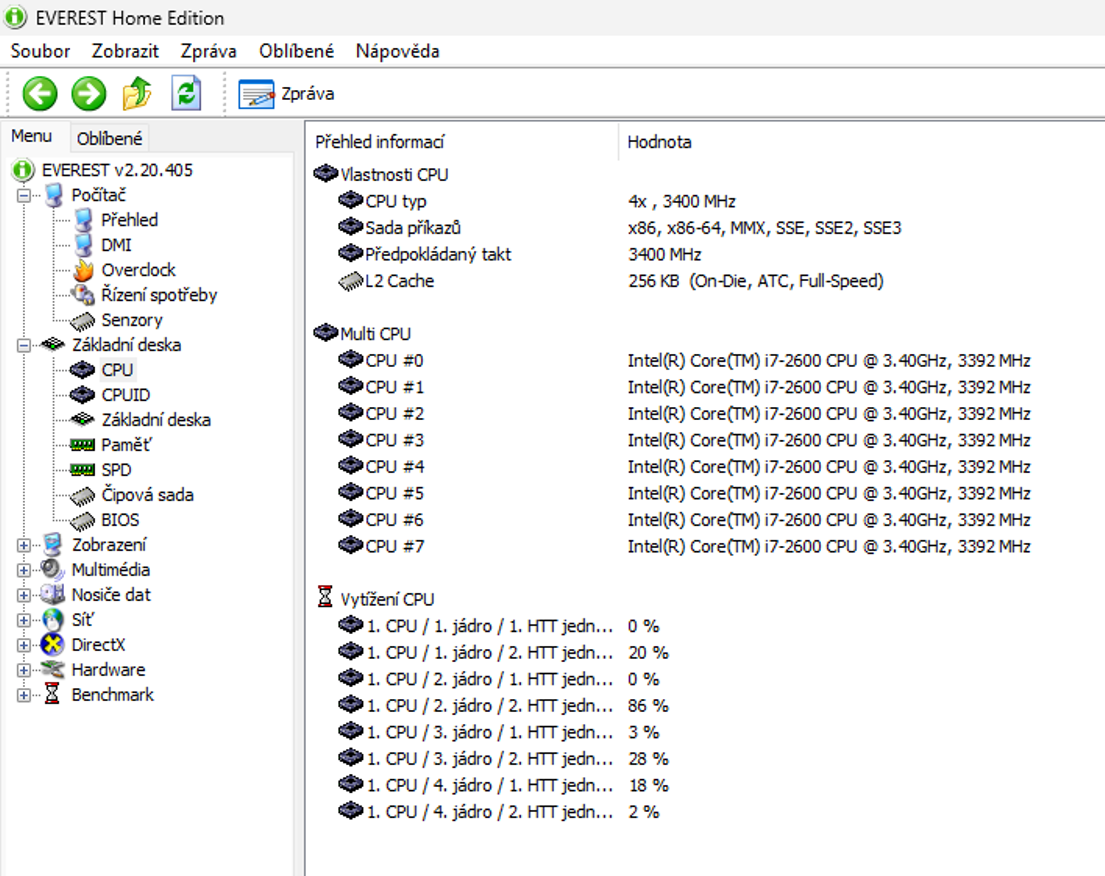Open the BIOS page

click(x=119, y=519)
